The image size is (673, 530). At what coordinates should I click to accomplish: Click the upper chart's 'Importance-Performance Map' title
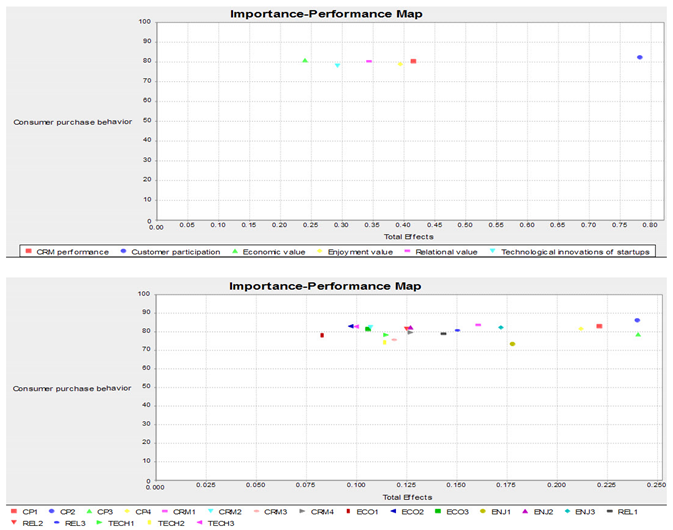[326, 14]
